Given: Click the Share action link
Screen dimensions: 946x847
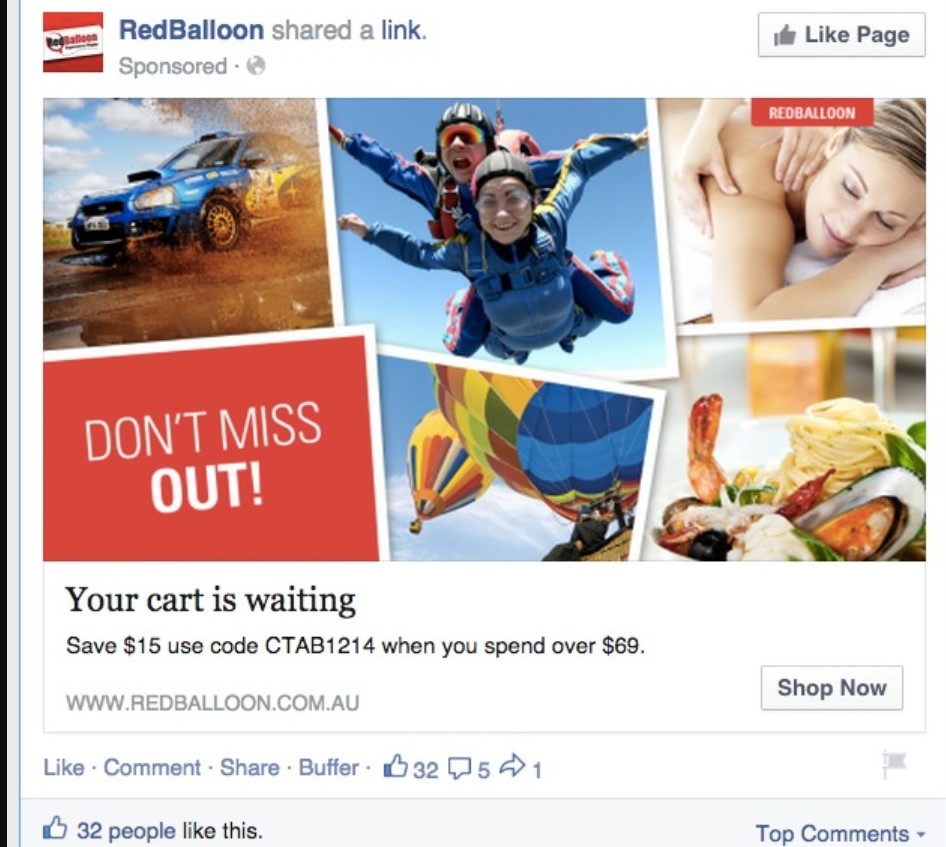Looking at the screenshot, I should point(250,767).
